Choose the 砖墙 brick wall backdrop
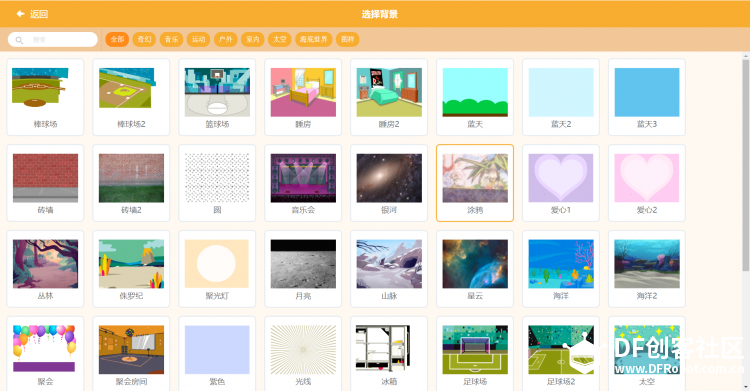Screen dimensions: 750x391 pyautogui.click(x=45, y=183)
